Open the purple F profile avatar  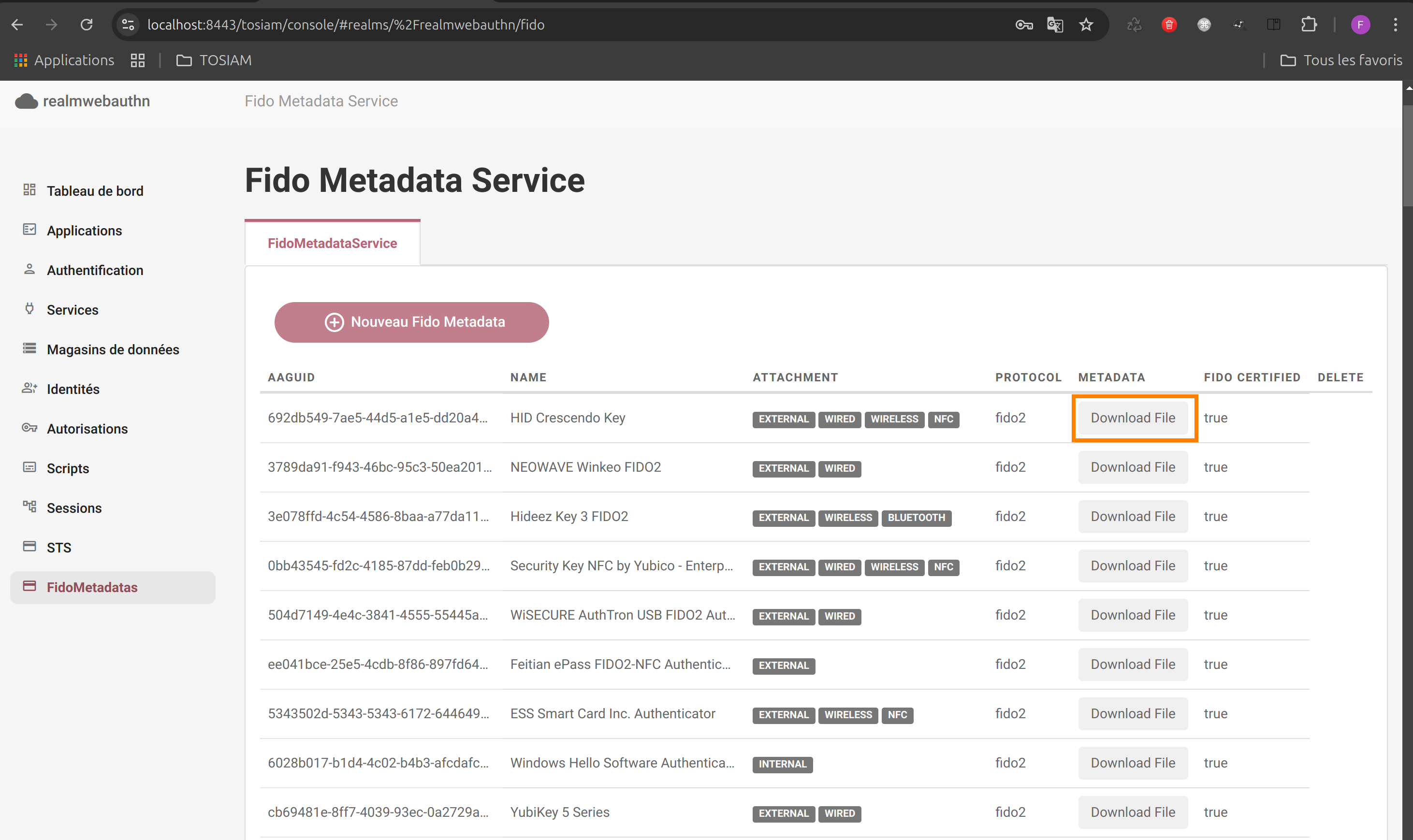pyautogui.click(x=1360, y=24)
